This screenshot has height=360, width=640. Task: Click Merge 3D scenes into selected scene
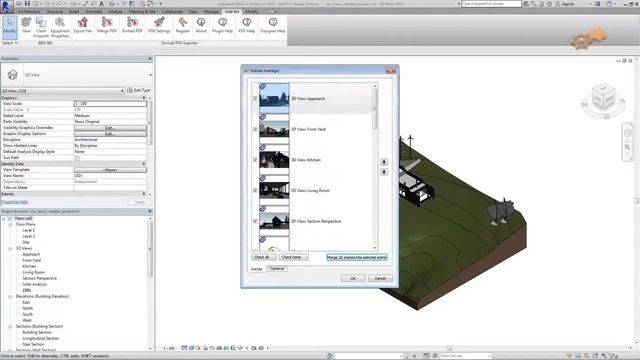point(357,257)
